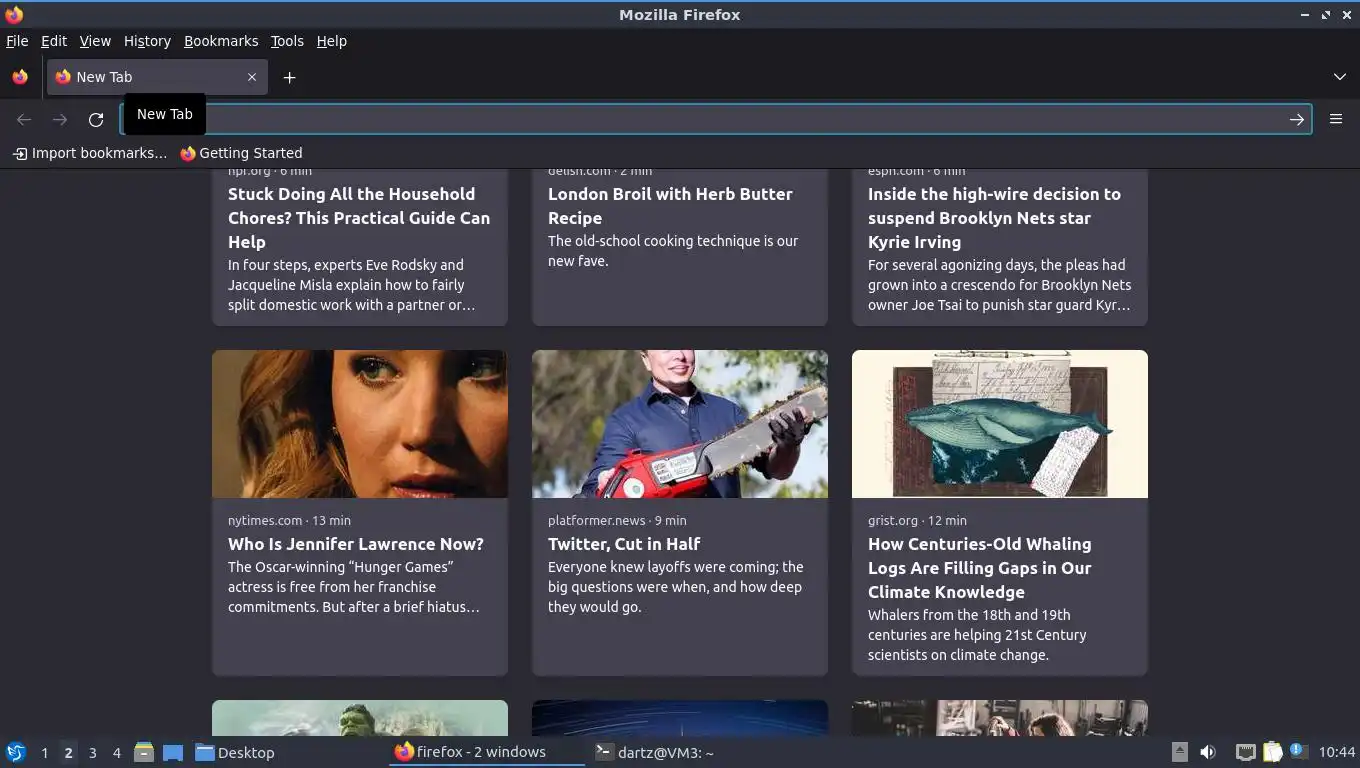The image size is (1360, 768).
Task: Select the New Tab tab
Action: coord(157,77)
